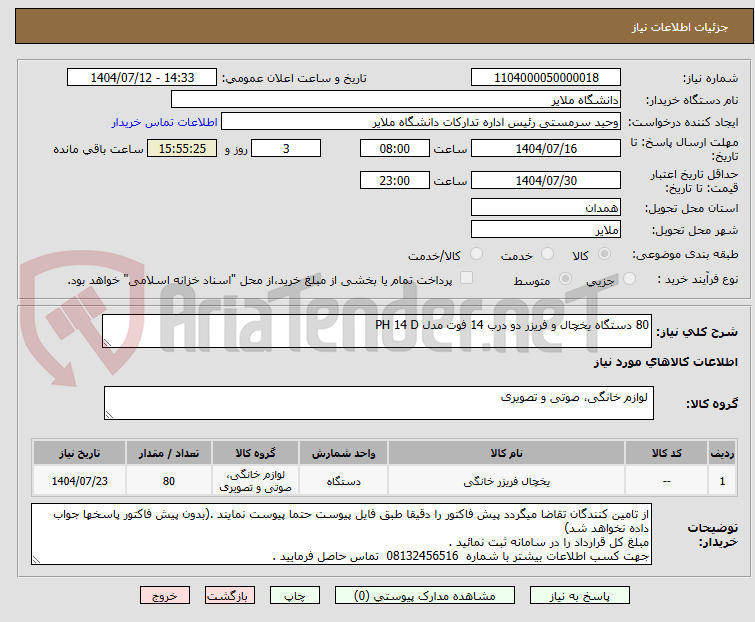Click the تاریخ نیاز column header
This screenshot has width=755, height=622.
[x=79, y=453]
